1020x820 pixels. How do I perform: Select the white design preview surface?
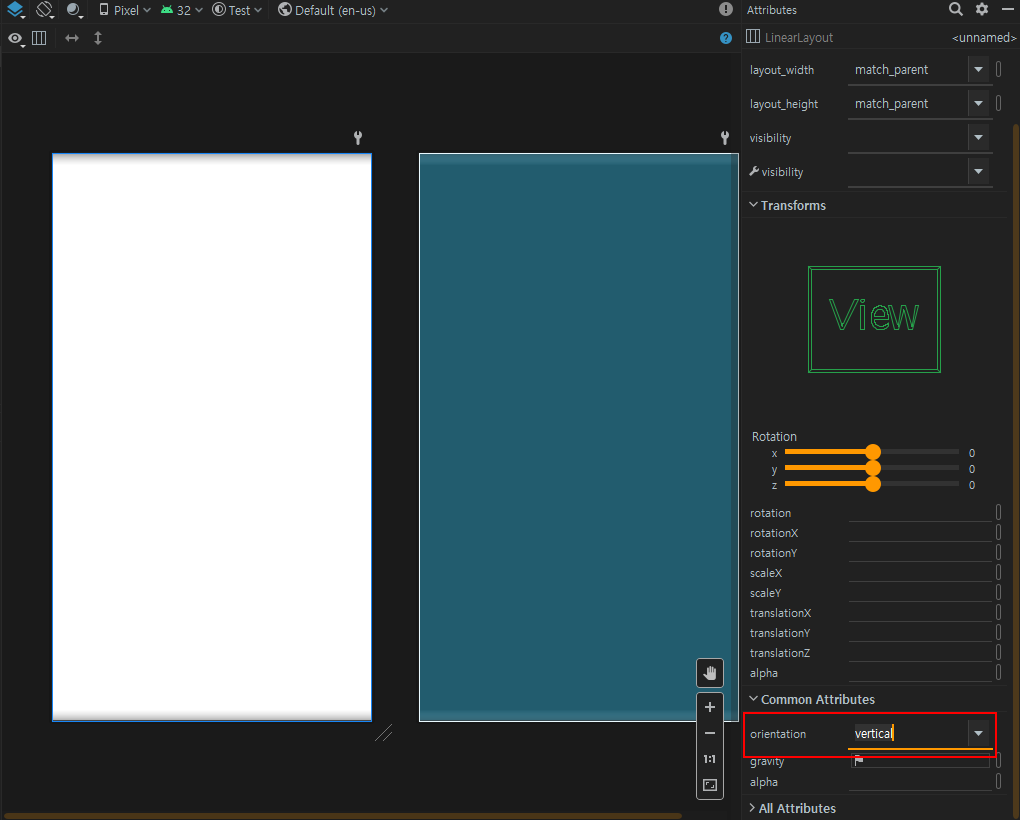(212, 437)
